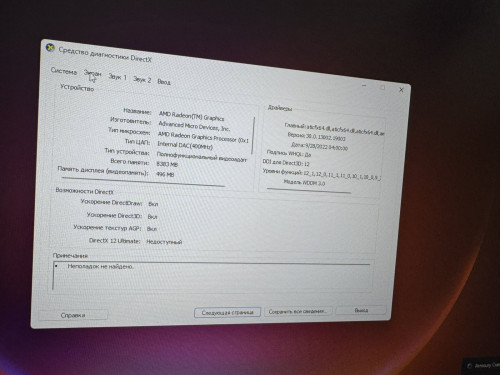This screenshot has height=375, width=500.
Task: Click the DirectX diagnostic tool title icon
Action: pyautogui.click(x=50, y=48)
